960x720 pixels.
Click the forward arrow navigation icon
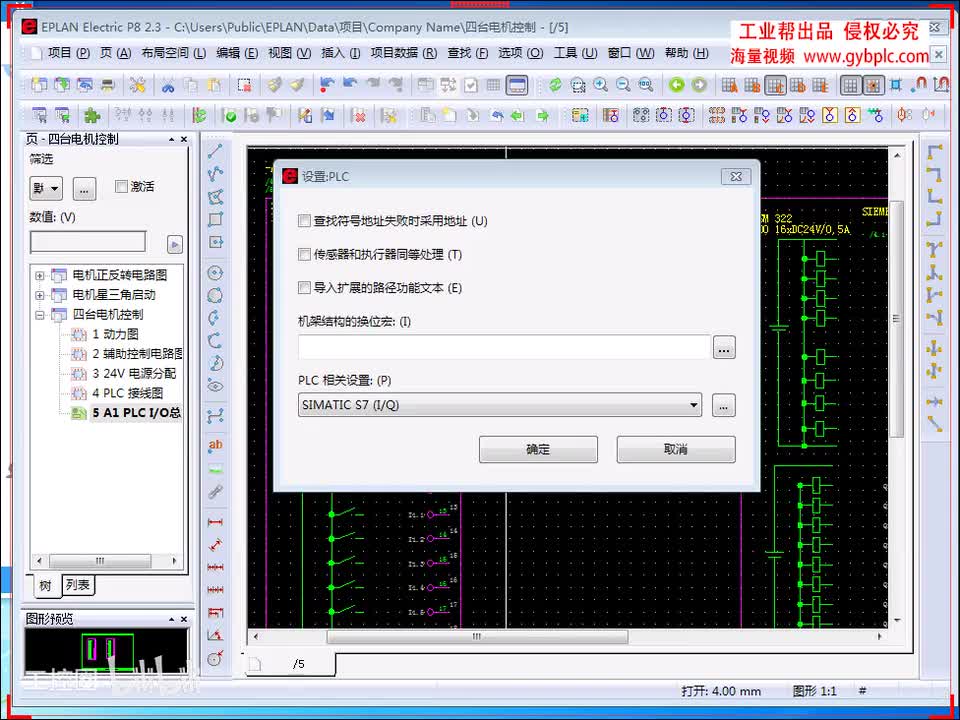(699, 85)
